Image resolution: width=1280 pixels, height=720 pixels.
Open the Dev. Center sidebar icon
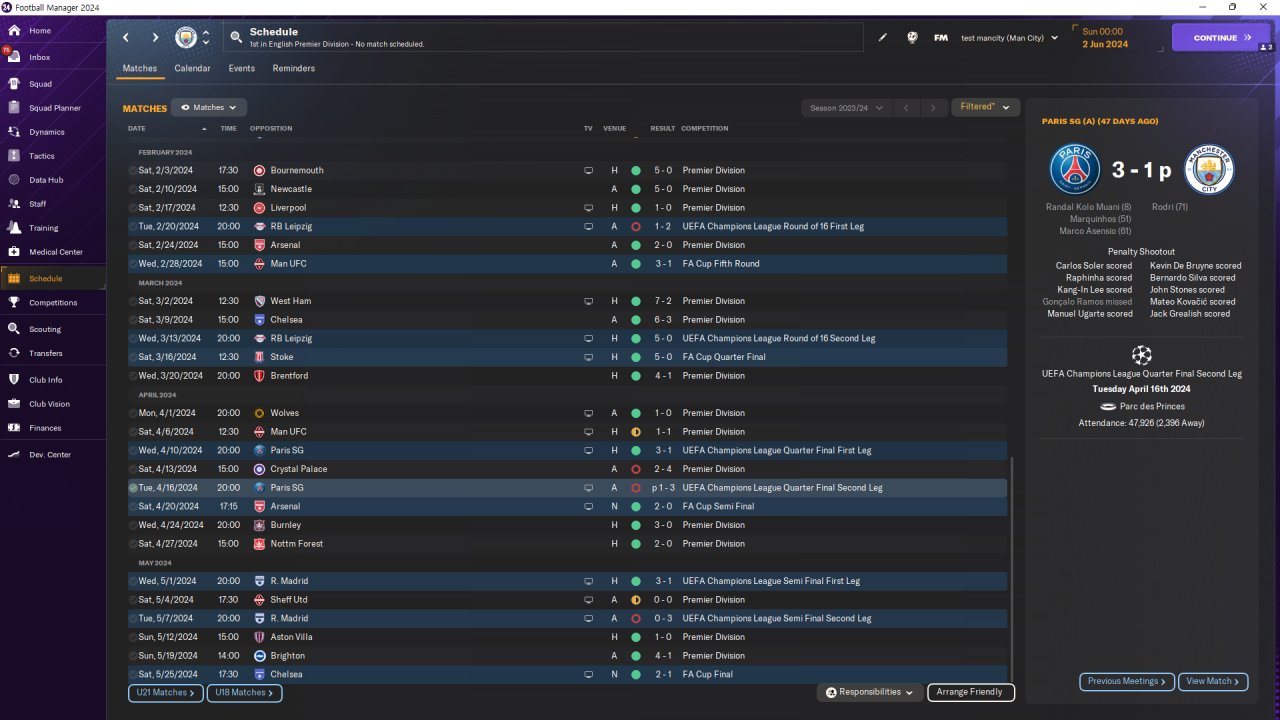[14, 455]
